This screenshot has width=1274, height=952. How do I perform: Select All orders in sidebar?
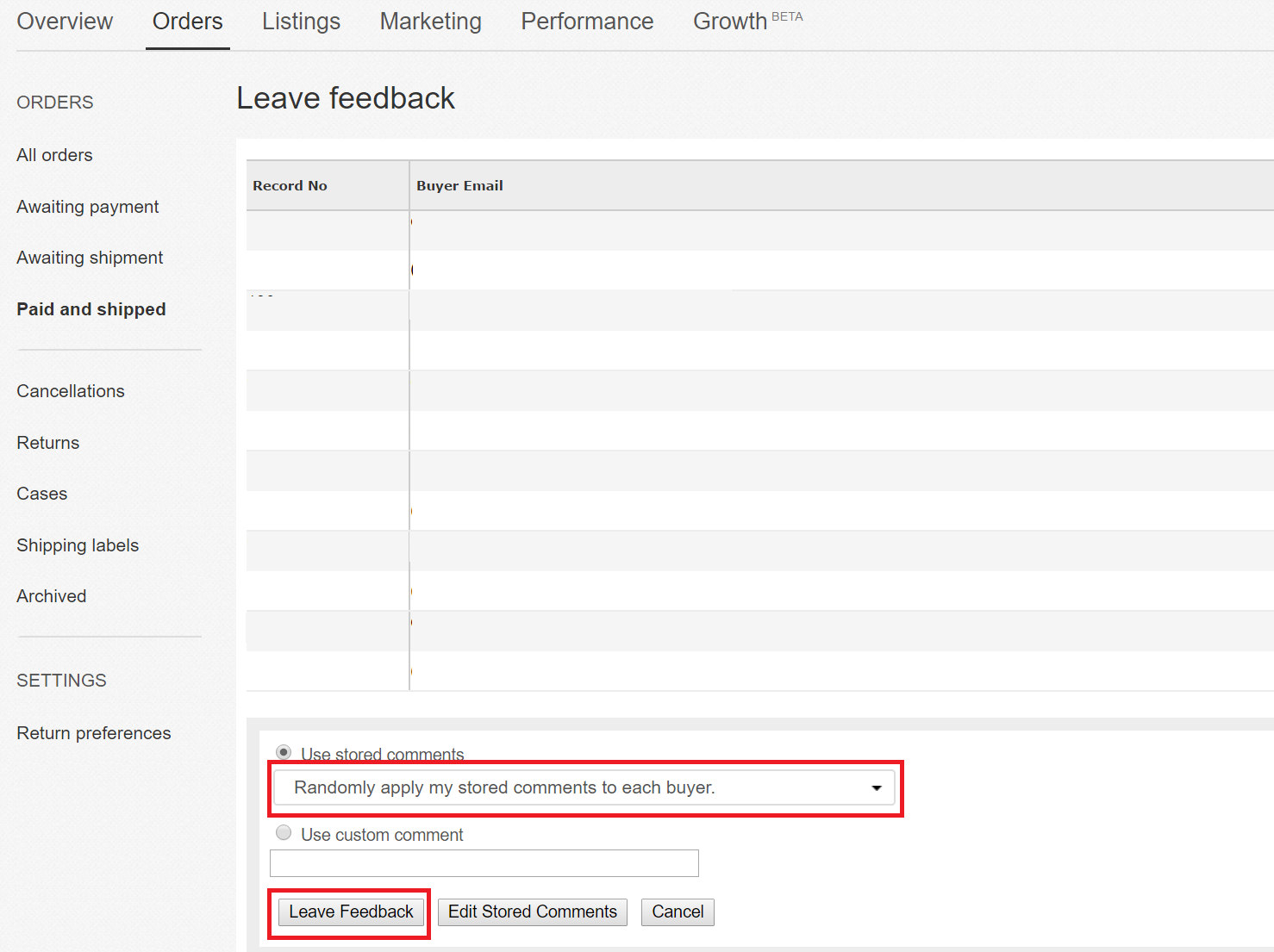(54, 155)
